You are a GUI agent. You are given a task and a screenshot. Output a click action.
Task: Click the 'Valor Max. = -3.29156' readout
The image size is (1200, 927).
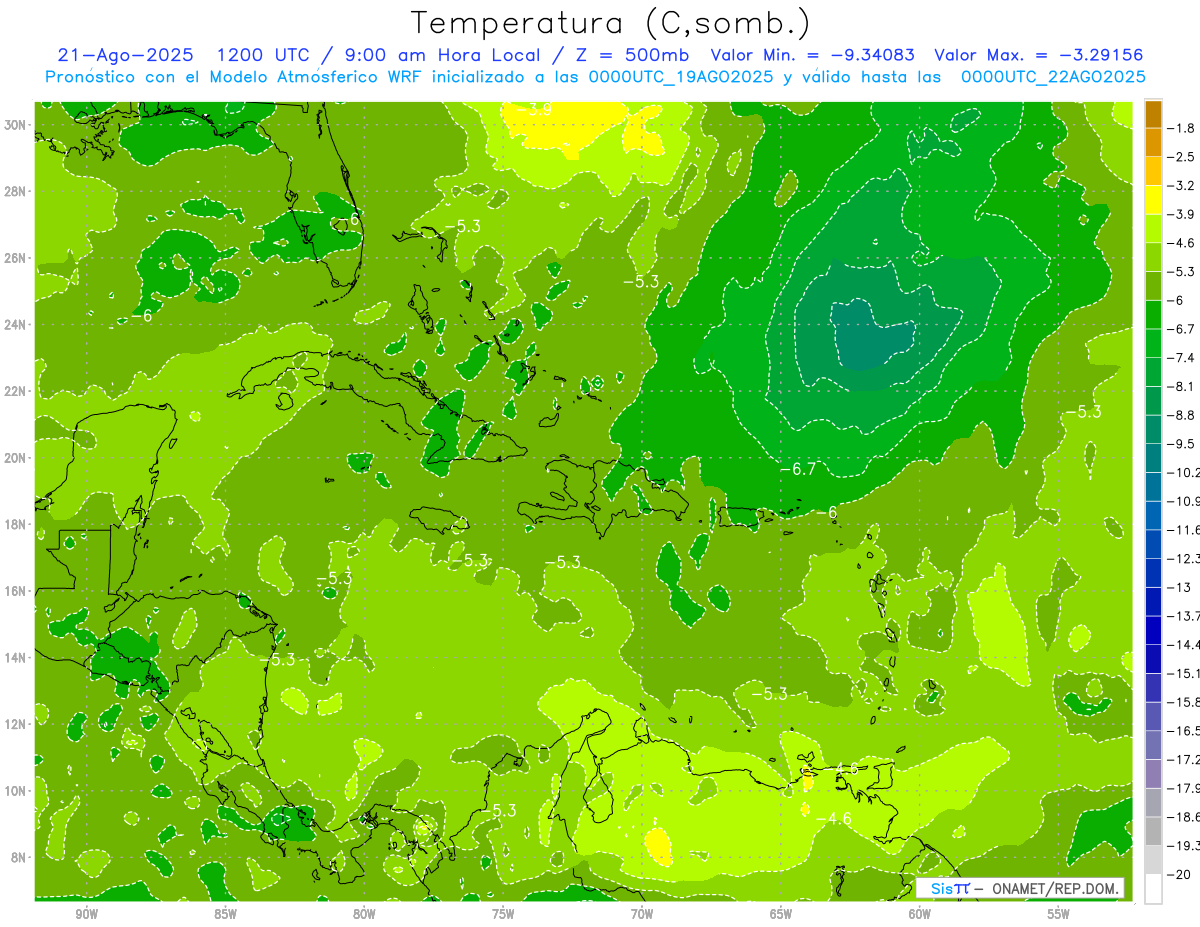tap(1038, 55)
